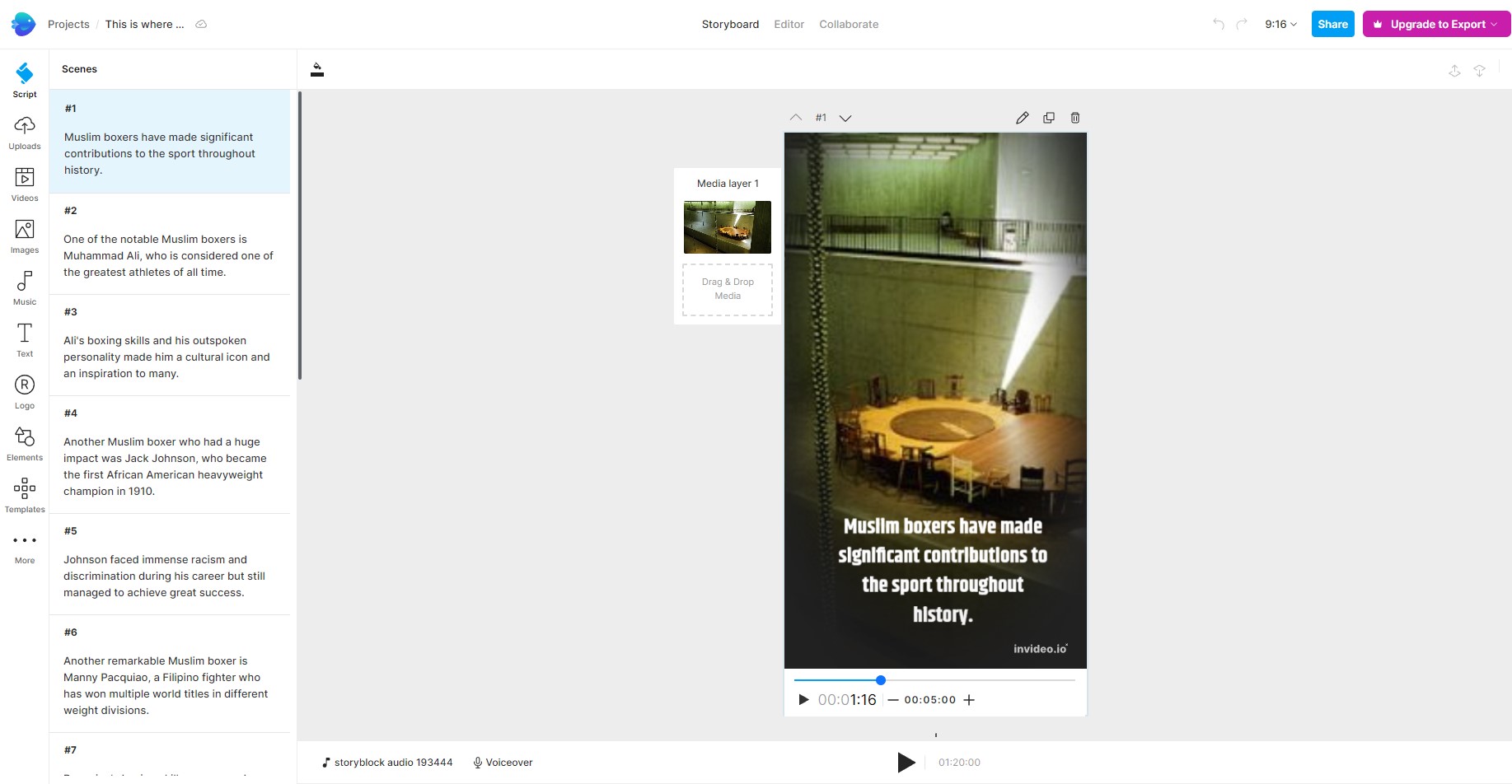Screen dimensions: 1512x784
Task: Go to next scene with down chevron
Action: tap(845, 118)
